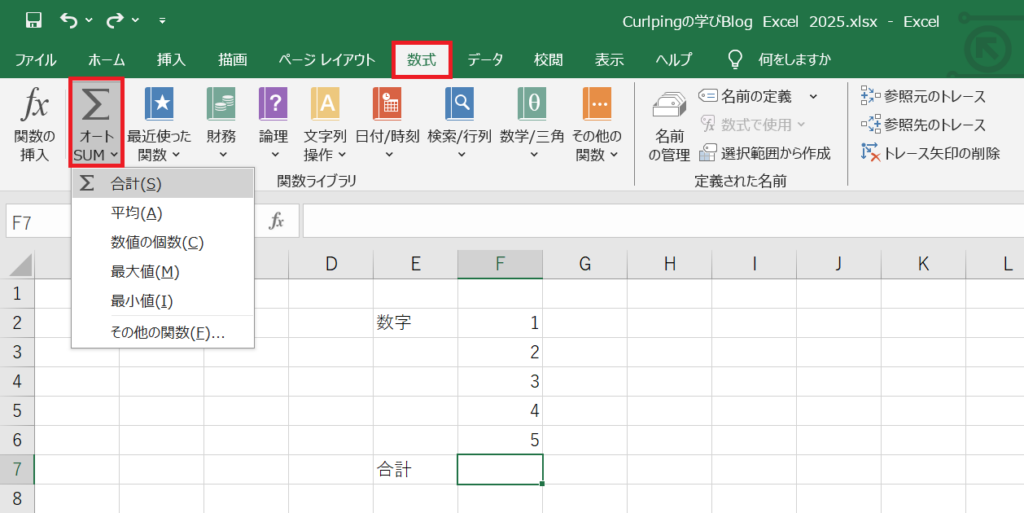Click the Select All corner triangle
Image resolution: width=1024 pixels, height=513 pixels.
[x=20, y=265]
